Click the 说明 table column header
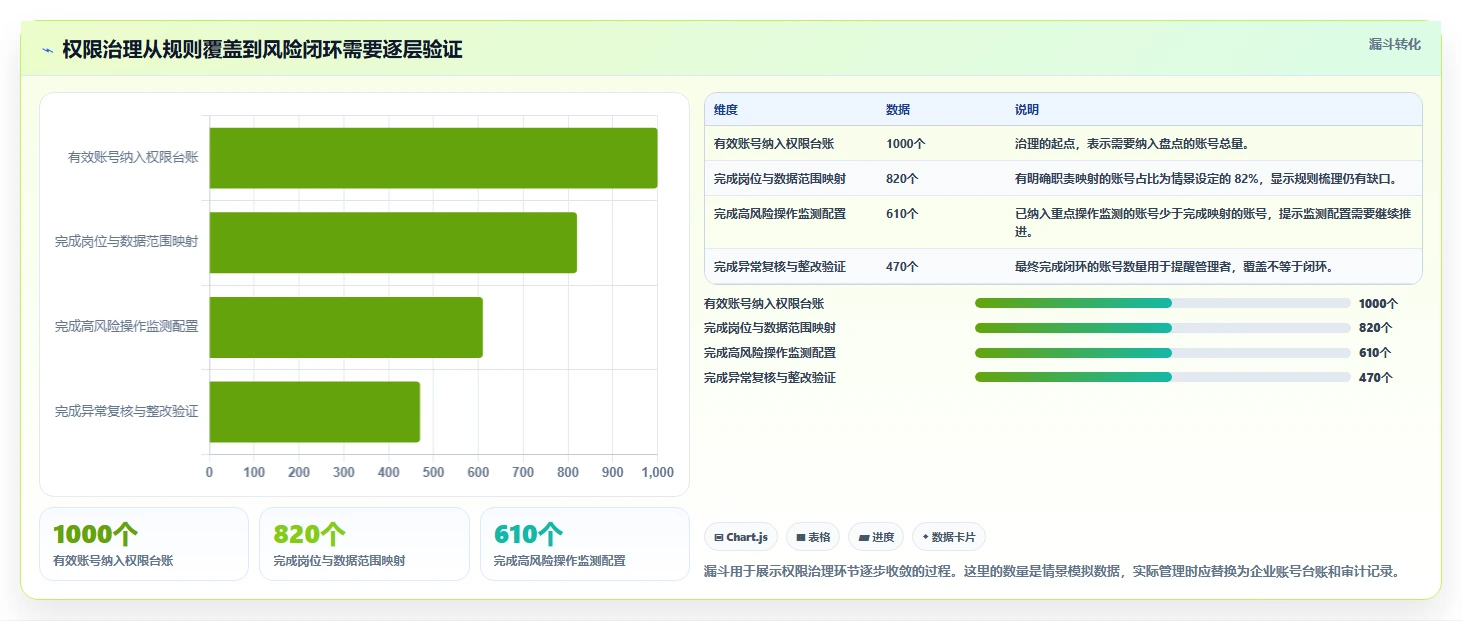This screenshot has width=1462, height=621. (x=1027, y=110)
